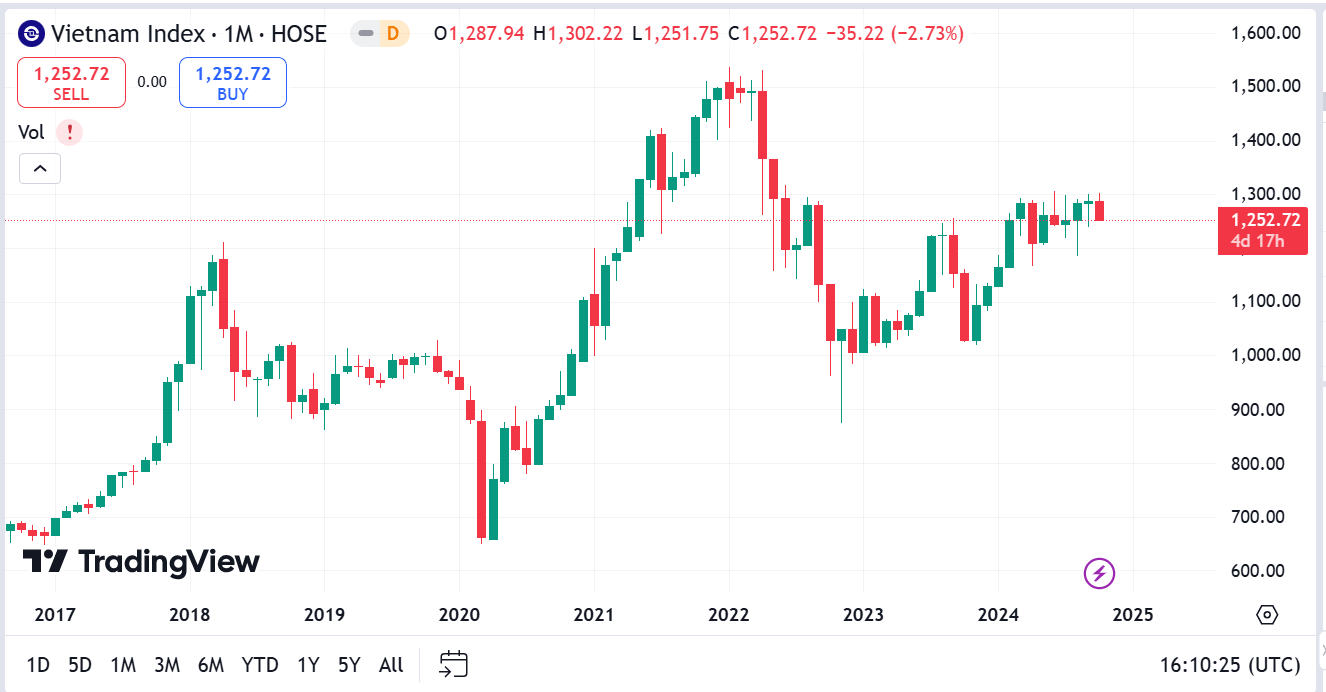
Task: Click the orange D delayed-data indicator
Action: pyautogui.click(x=392, y=34)
